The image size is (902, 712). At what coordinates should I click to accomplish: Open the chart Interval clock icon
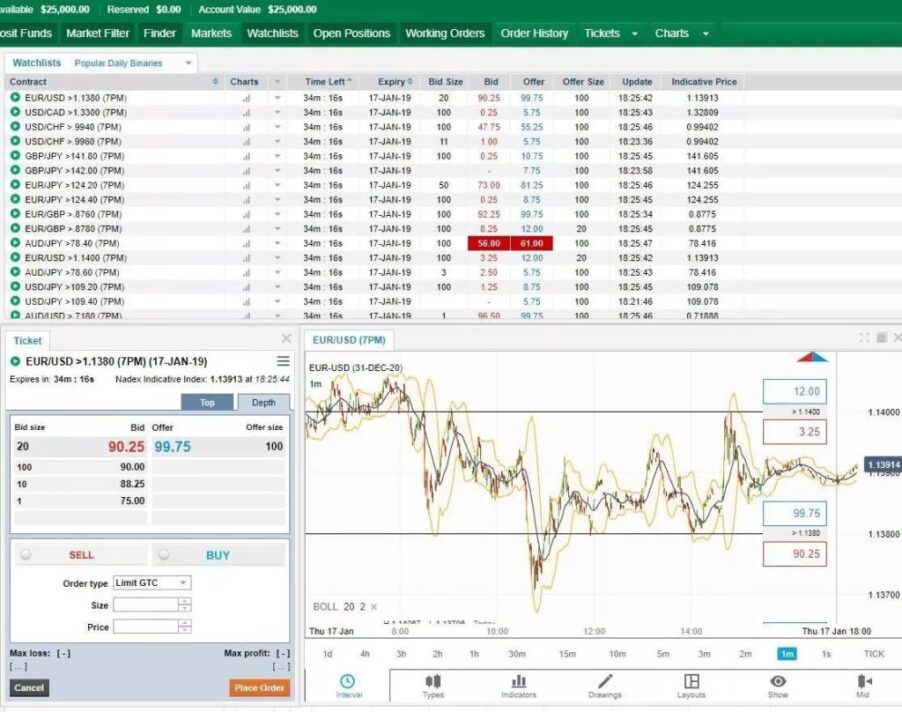(x=347, y=682)
